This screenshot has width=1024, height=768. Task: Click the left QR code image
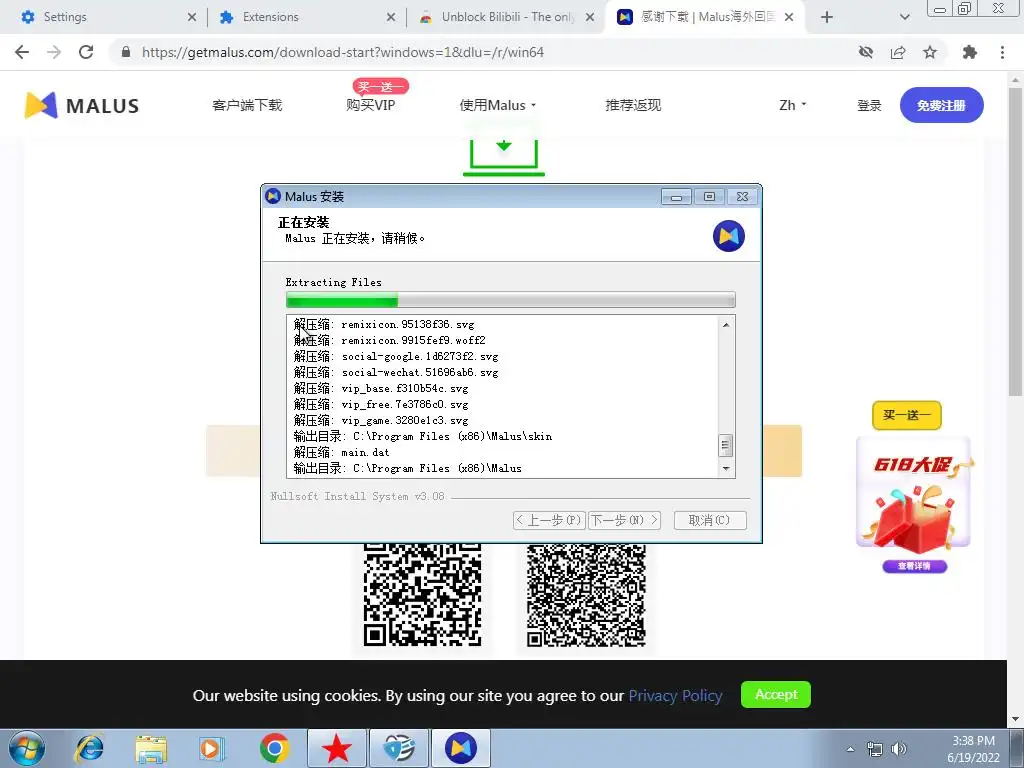(423, 594)
